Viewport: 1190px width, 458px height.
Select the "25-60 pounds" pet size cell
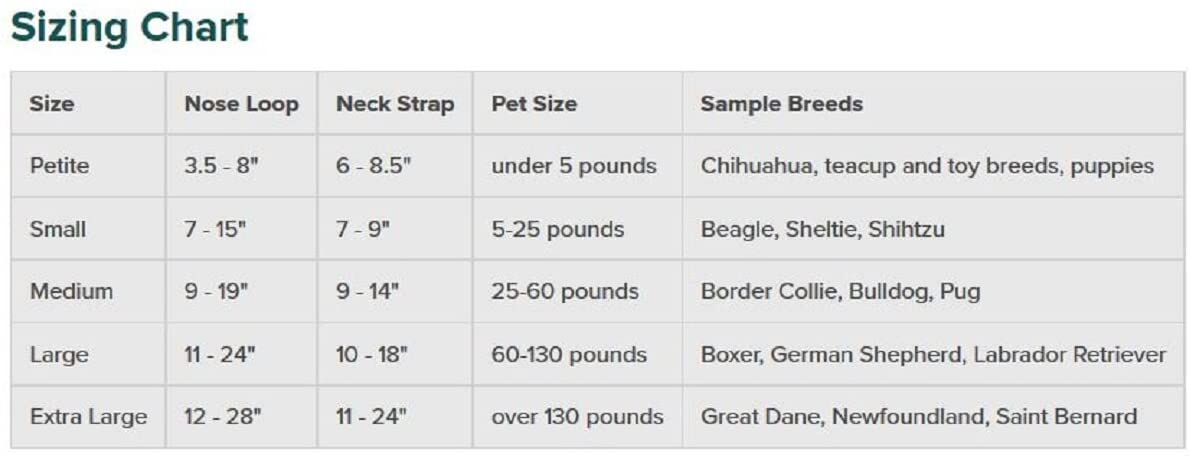pyautogui.click(x=565, y=292)
